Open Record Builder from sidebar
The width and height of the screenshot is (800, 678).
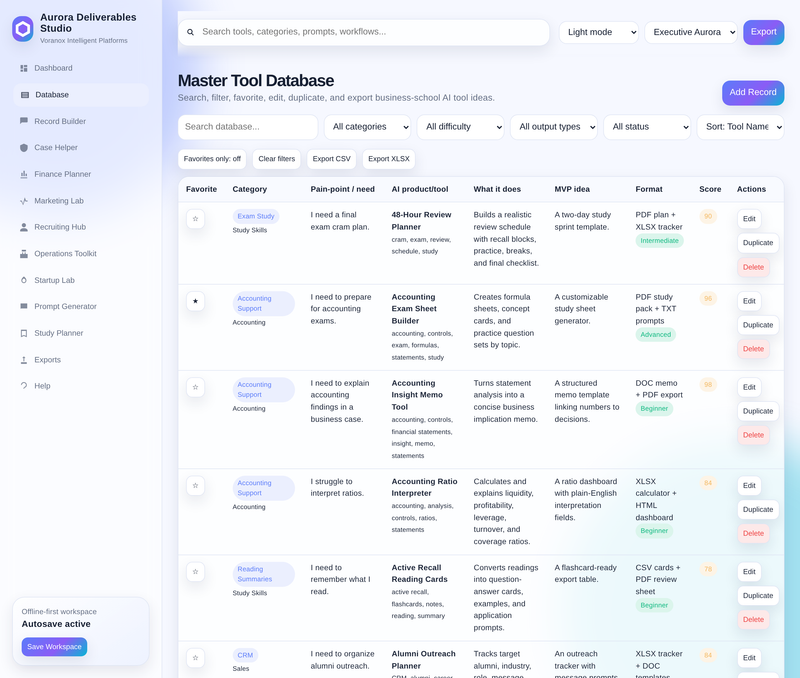pyautogui.click(x=81, y=121)
